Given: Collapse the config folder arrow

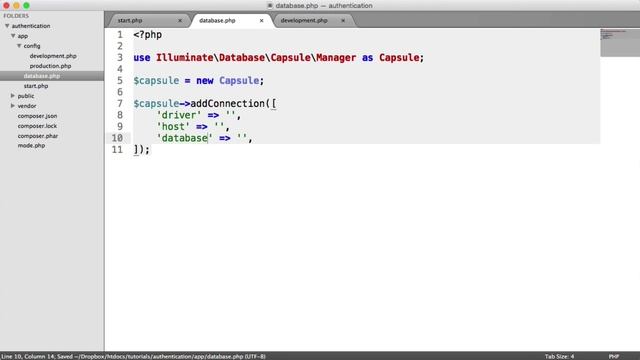Looking at the screenshot, I should click(19, 46).
